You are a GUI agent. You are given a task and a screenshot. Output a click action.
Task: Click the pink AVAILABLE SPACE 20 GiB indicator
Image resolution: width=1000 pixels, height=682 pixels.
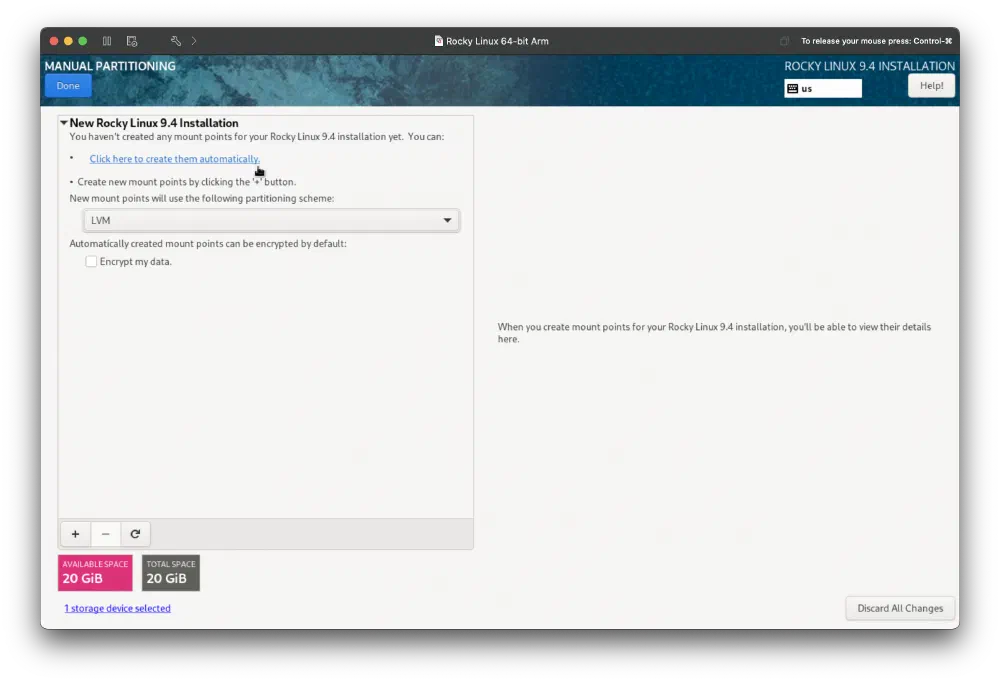pyautogui.click(x=94, y=572)
